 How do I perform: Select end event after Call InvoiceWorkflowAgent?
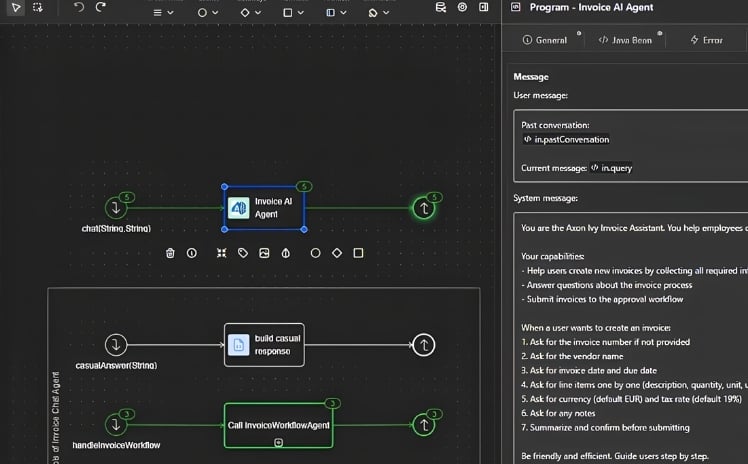(424, 424)
